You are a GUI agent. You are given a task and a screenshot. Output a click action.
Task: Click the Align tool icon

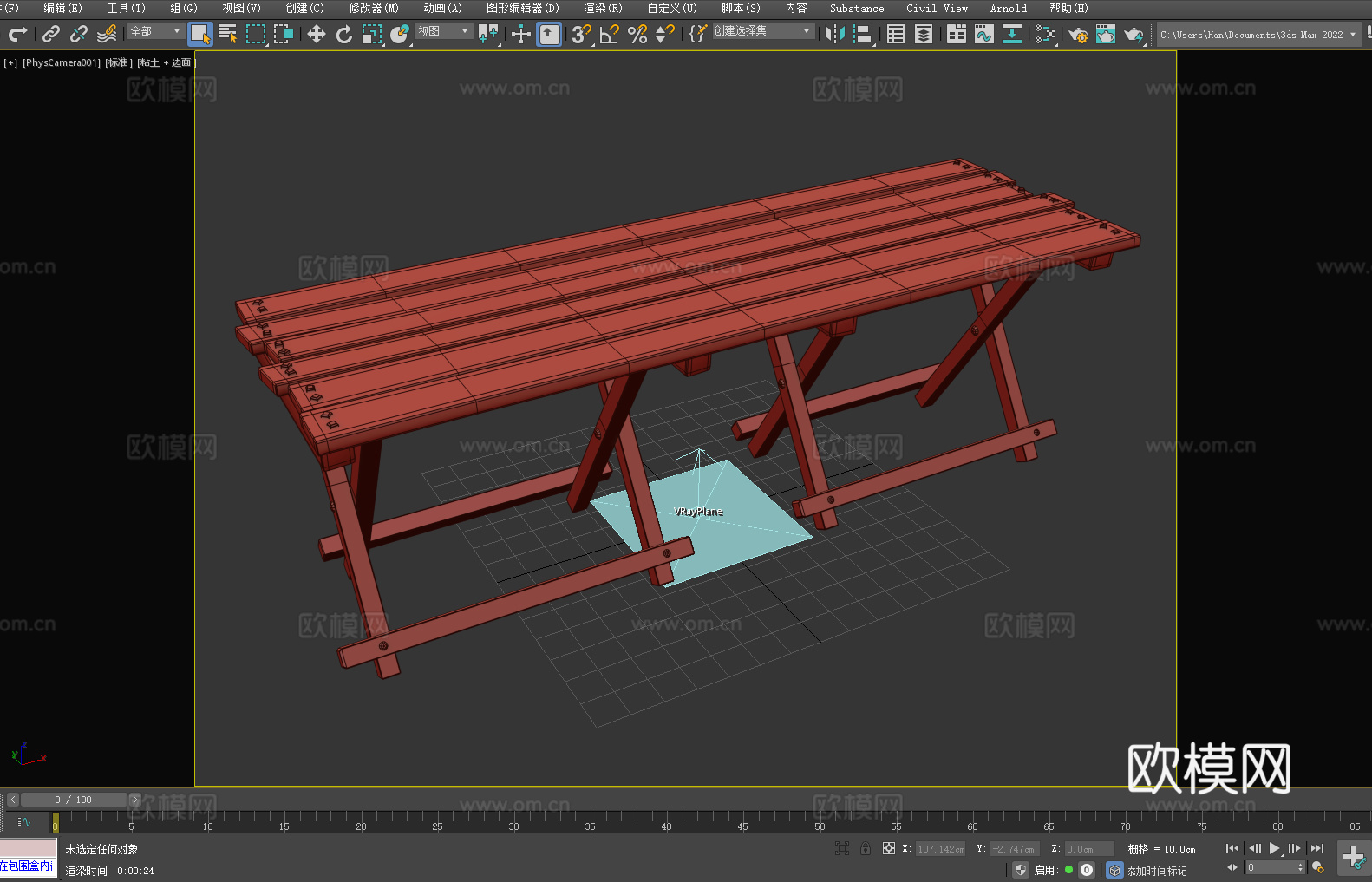[x=863, y=34]
